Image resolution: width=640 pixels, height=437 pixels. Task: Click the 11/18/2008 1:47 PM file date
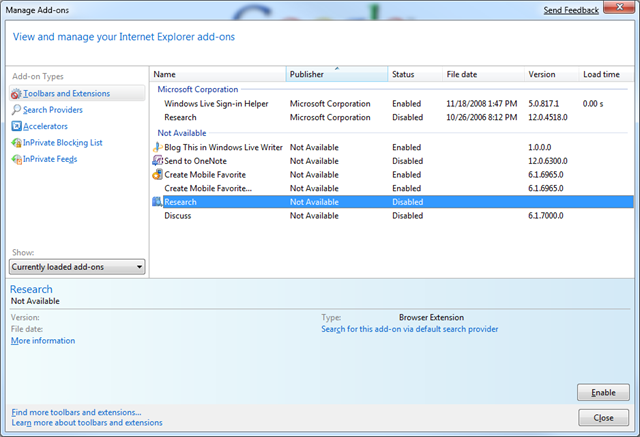(x=482, y=104)
